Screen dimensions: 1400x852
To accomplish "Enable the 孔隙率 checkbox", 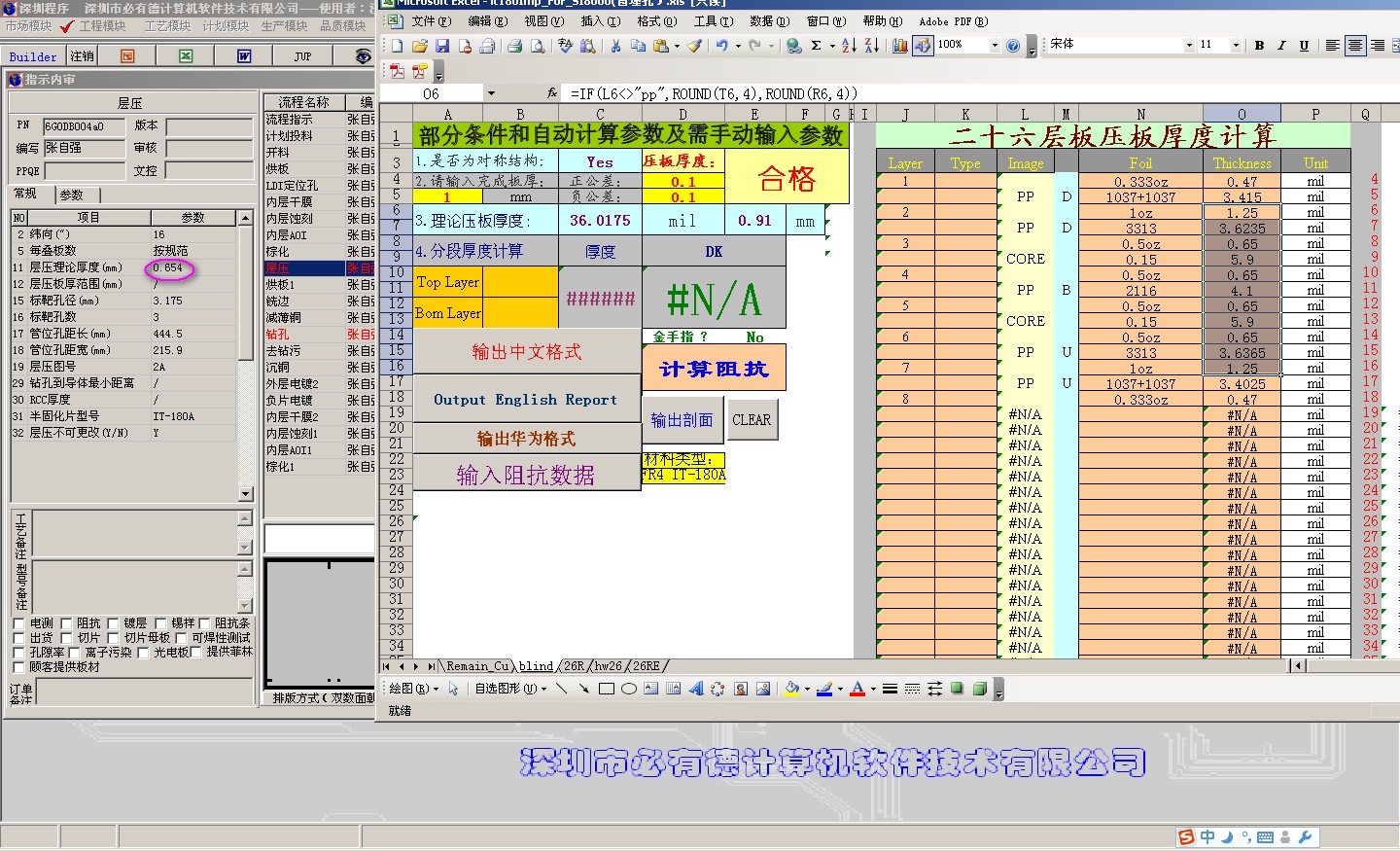I will [18, 653].
